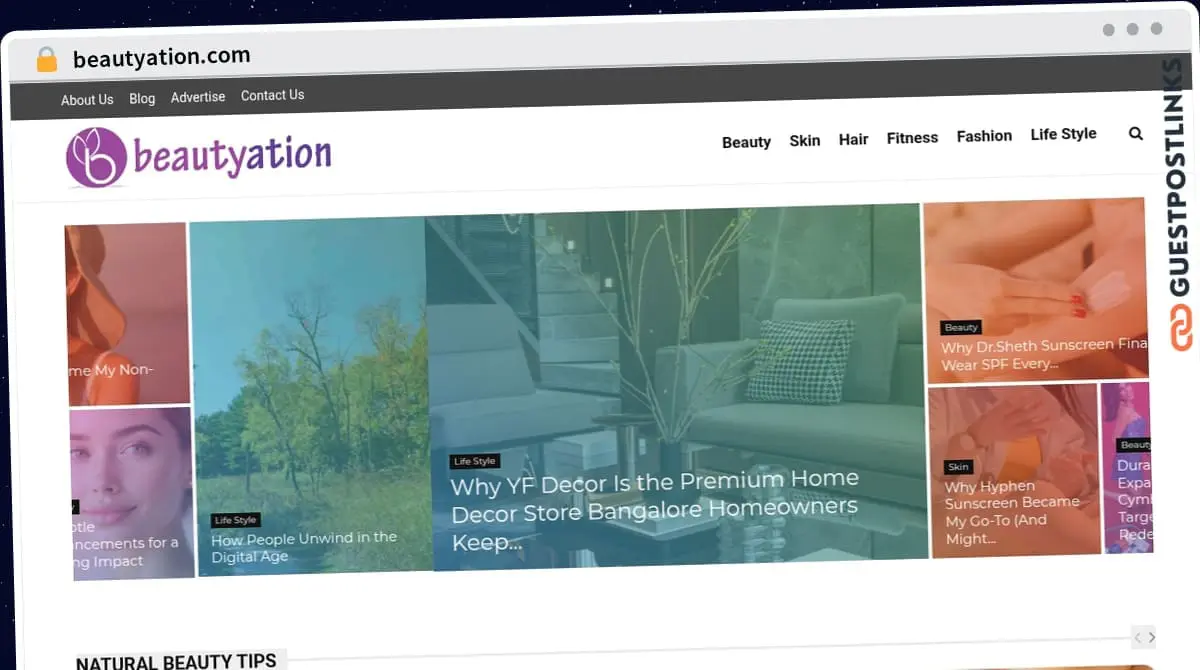Open the Beauty navigation category
1200x670 pixels.
pyautogui.click(x=746, y=141)
